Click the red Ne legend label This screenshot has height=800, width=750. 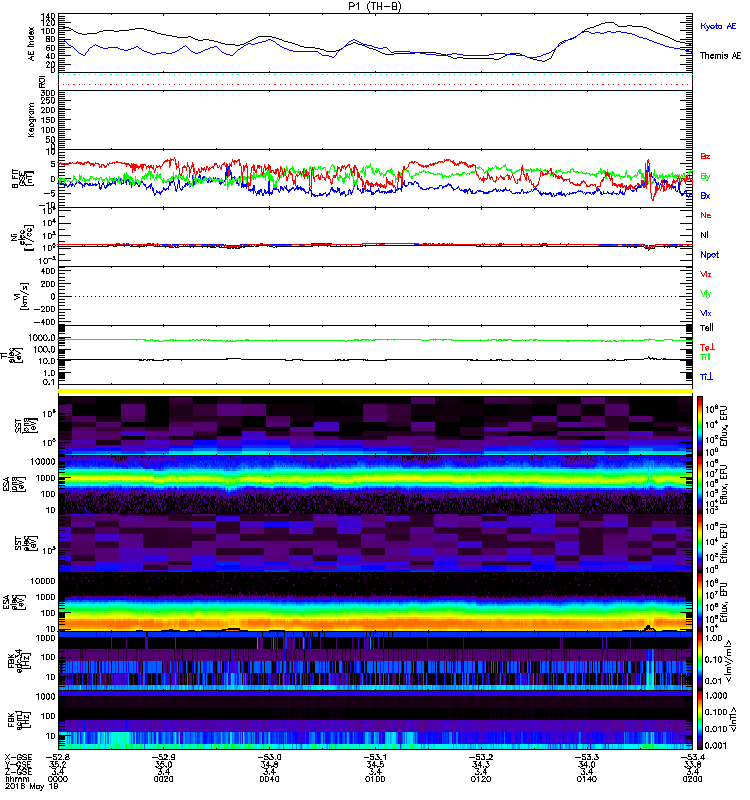[706, 215]
